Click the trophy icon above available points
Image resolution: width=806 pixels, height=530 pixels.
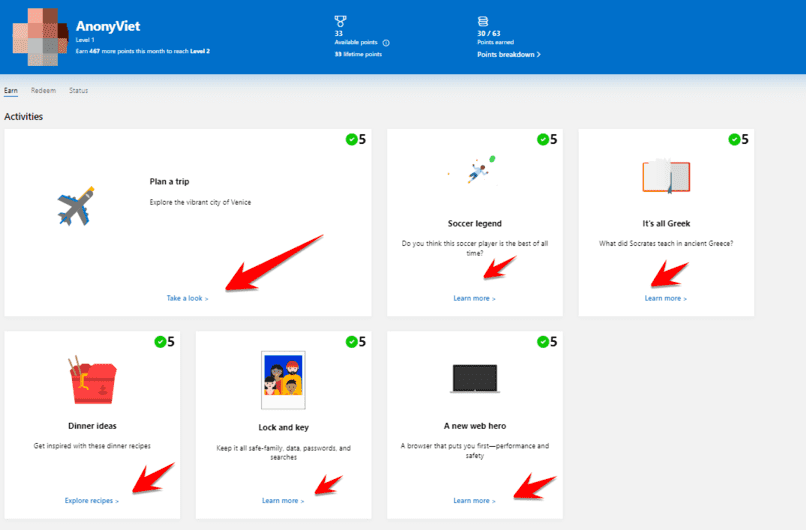(x=340, y=21)
